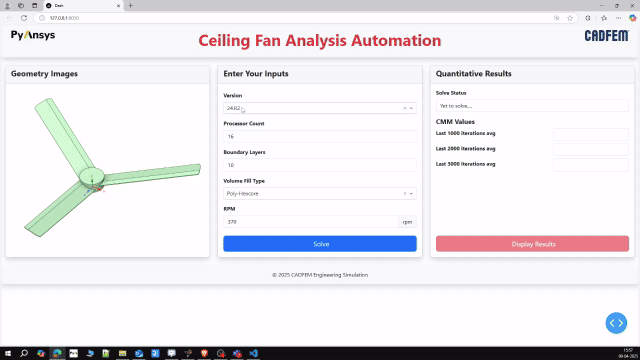Switch to Microsoft Edge on the taskbar

(57, 353)
